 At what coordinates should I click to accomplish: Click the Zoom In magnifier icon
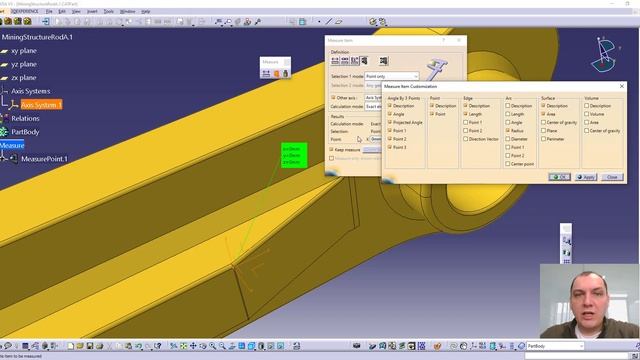213,346
